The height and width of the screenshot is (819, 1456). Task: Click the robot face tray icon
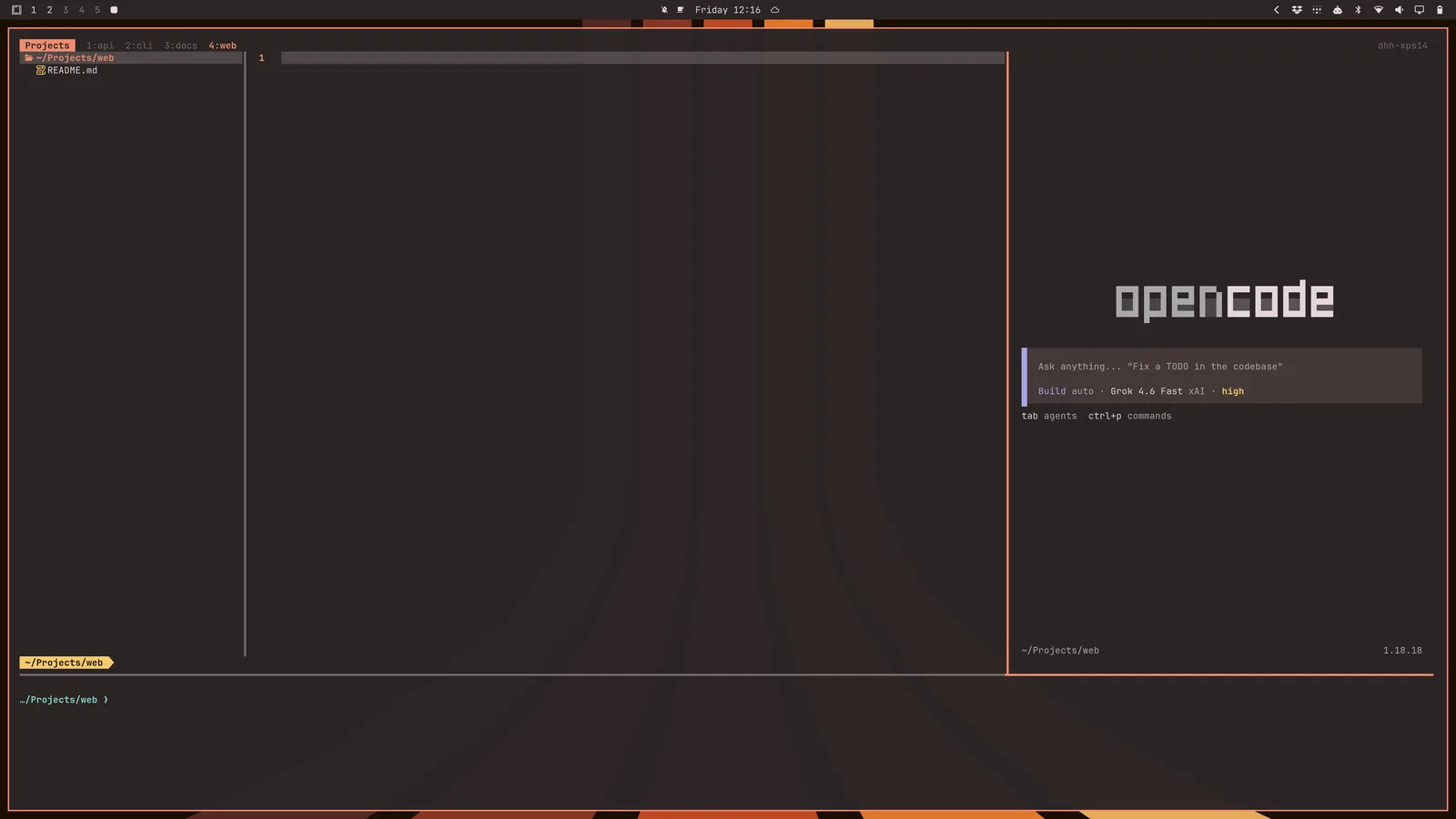coord(1337,10)
